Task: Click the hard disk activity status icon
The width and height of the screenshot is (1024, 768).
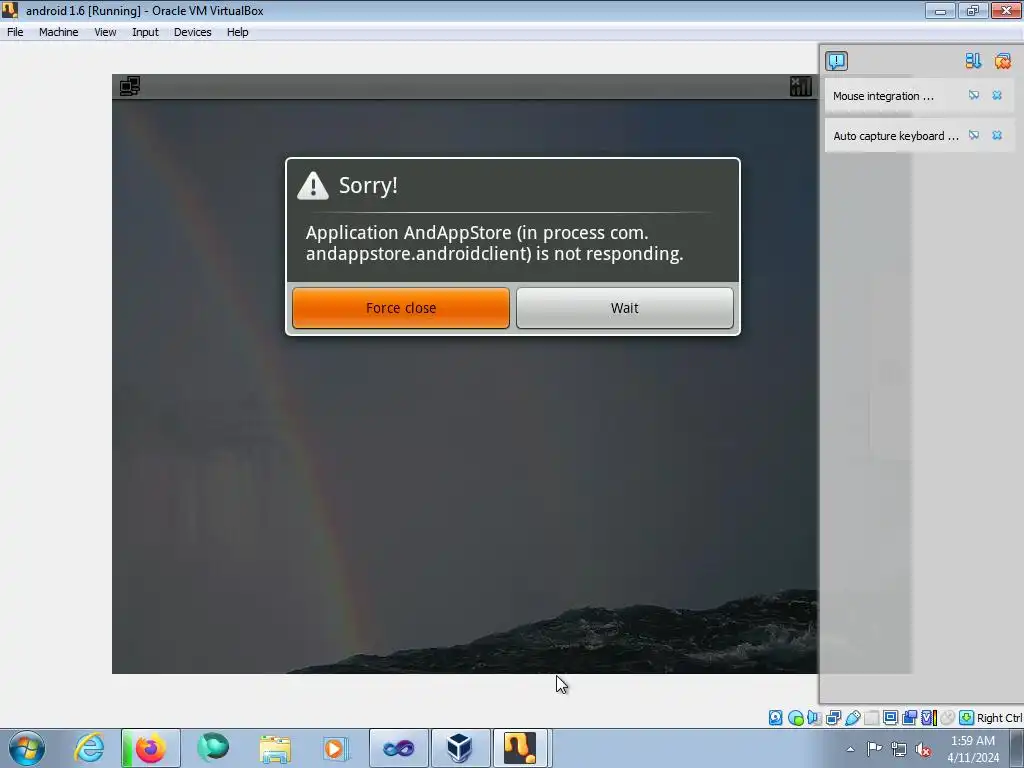Action: click(x=775, y=718)
